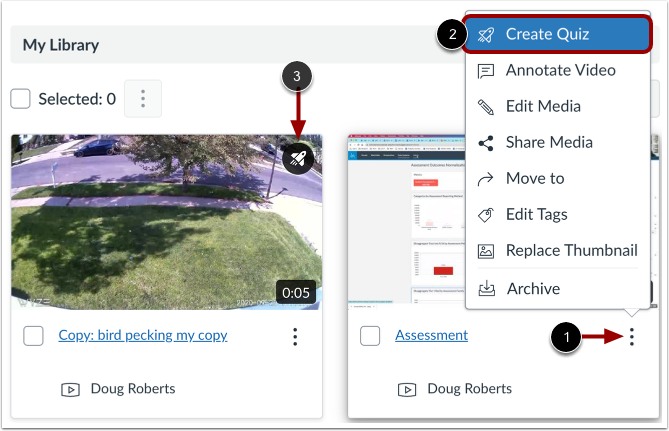Check the box for the Assessment media
The image size is (669, 431).
pyautogui.click(x=370, y=336)
